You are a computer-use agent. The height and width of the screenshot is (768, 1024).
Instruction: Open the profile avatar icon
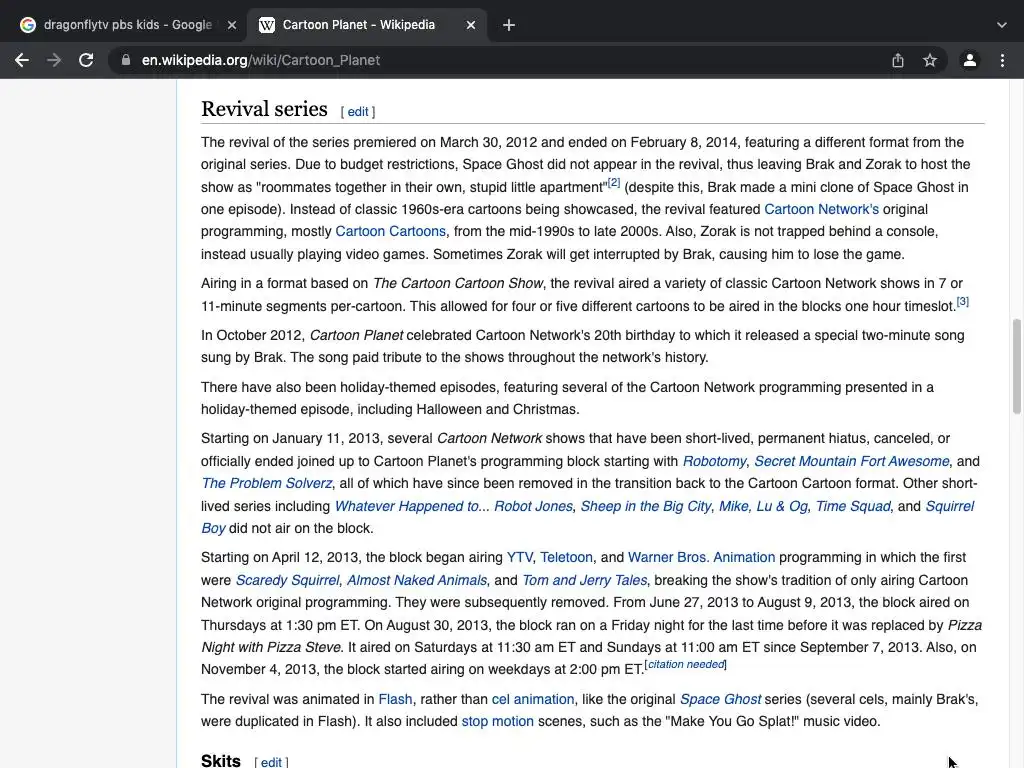click(970, 60)
